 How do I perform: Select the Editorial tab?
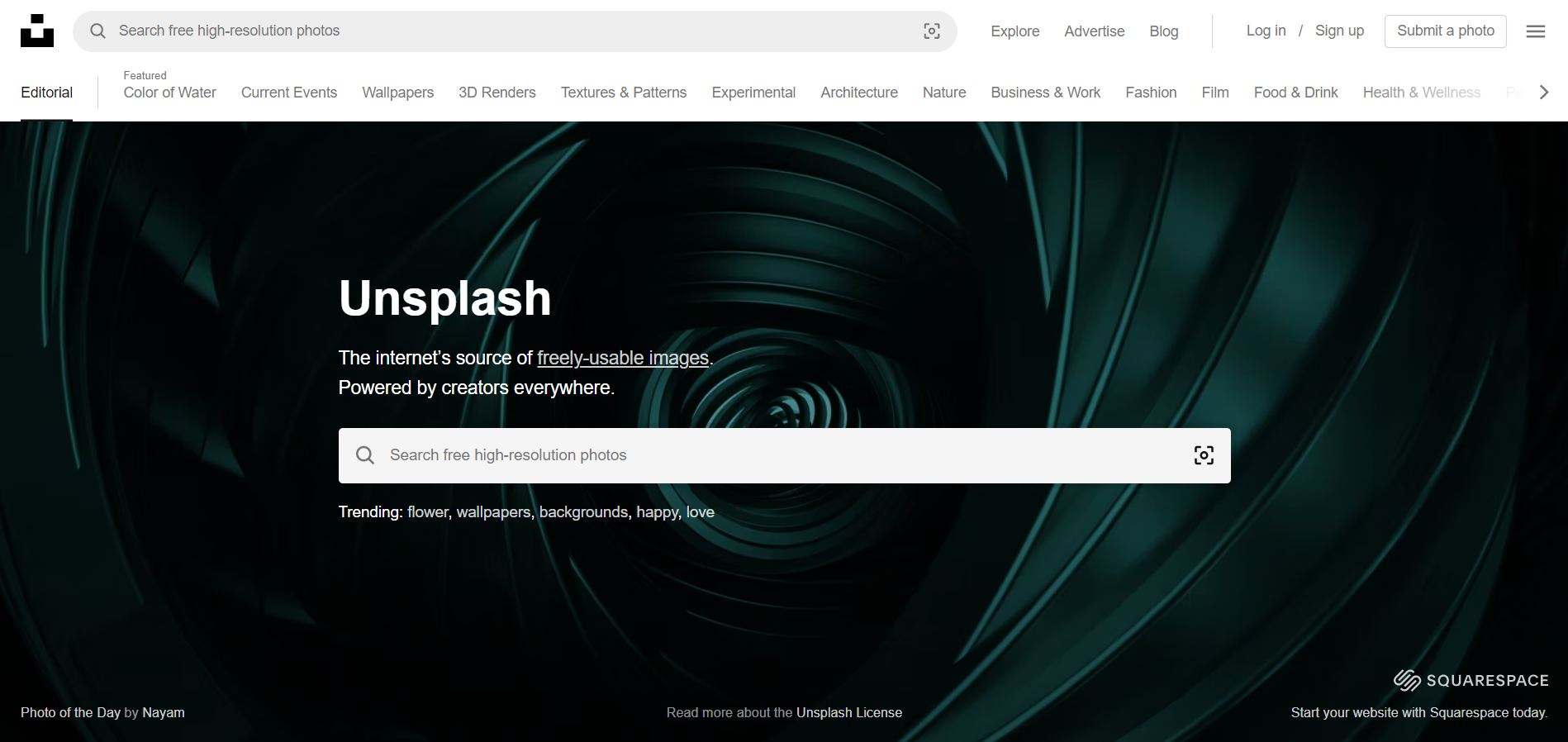pos(46,93)
